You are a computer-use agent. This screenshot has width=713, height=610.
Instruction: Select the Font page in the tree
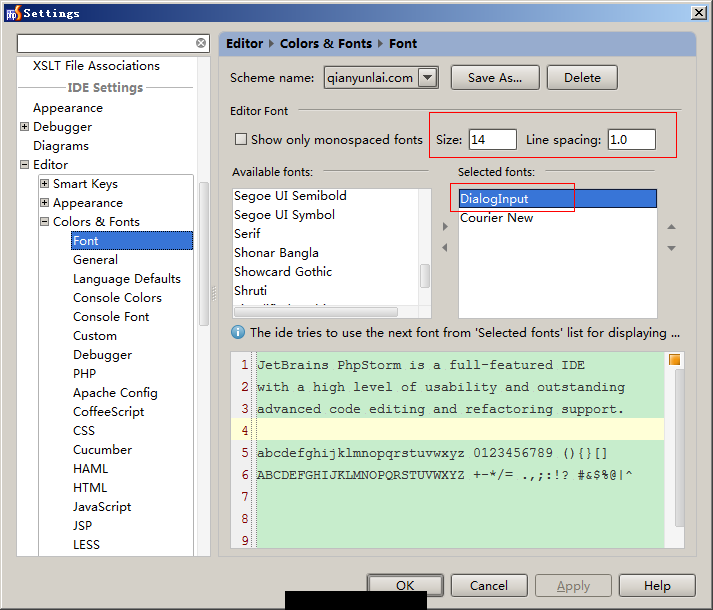(132, 241)
